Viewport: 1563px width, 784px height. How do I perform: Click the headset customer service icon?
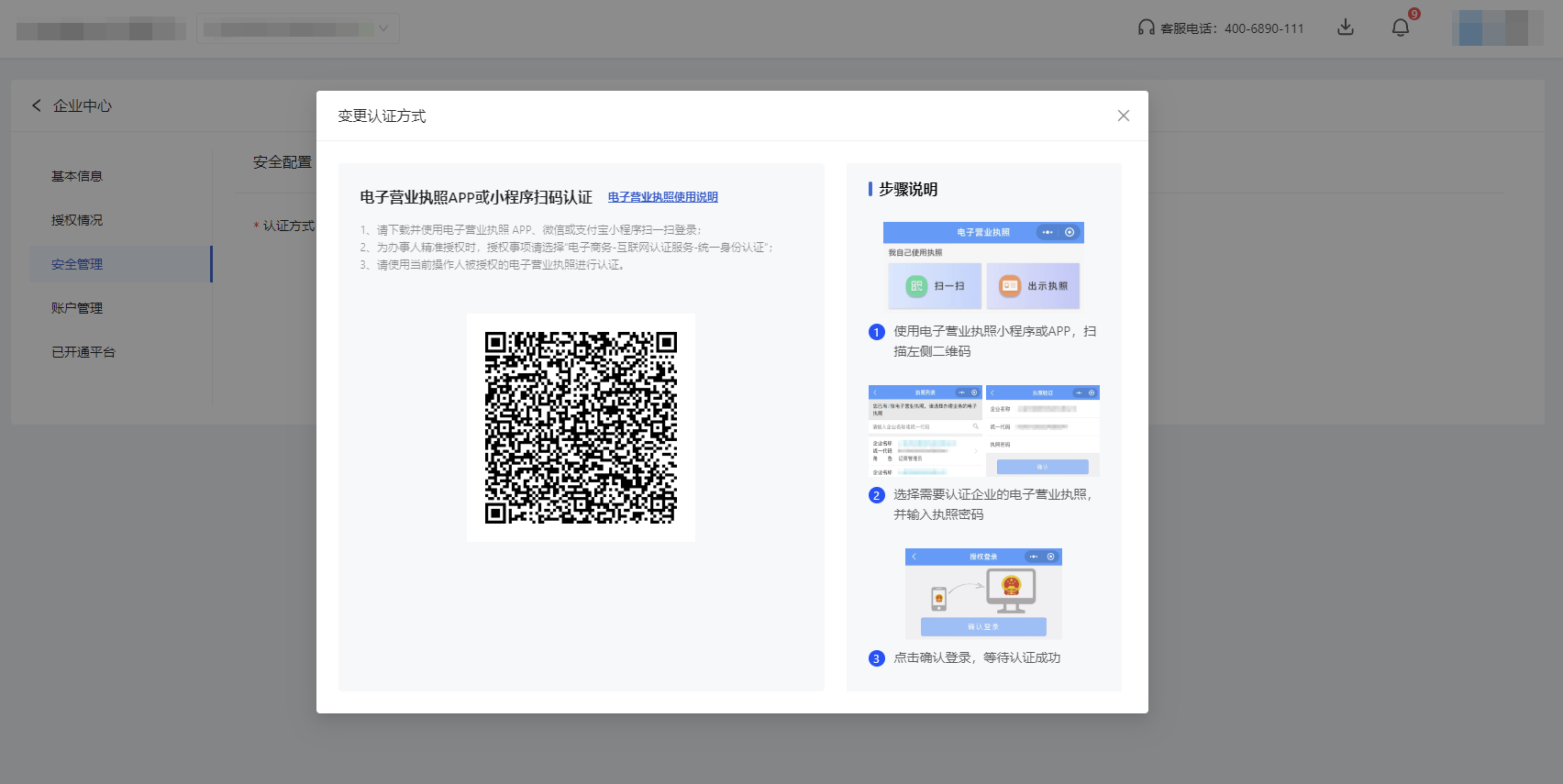point(1146,28)
